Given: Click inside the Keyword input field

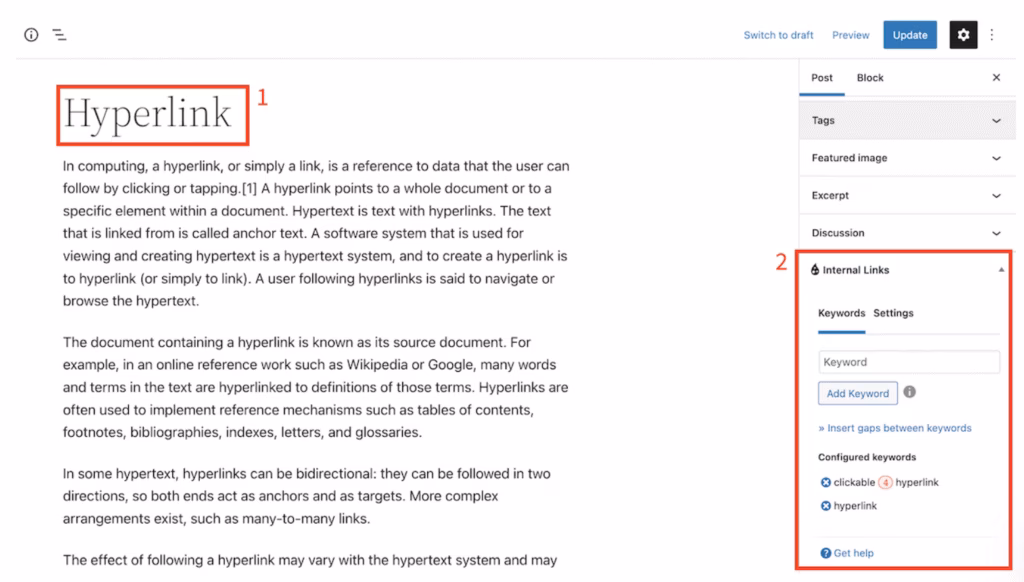Looking at the screenshot, I should point(908,361).
